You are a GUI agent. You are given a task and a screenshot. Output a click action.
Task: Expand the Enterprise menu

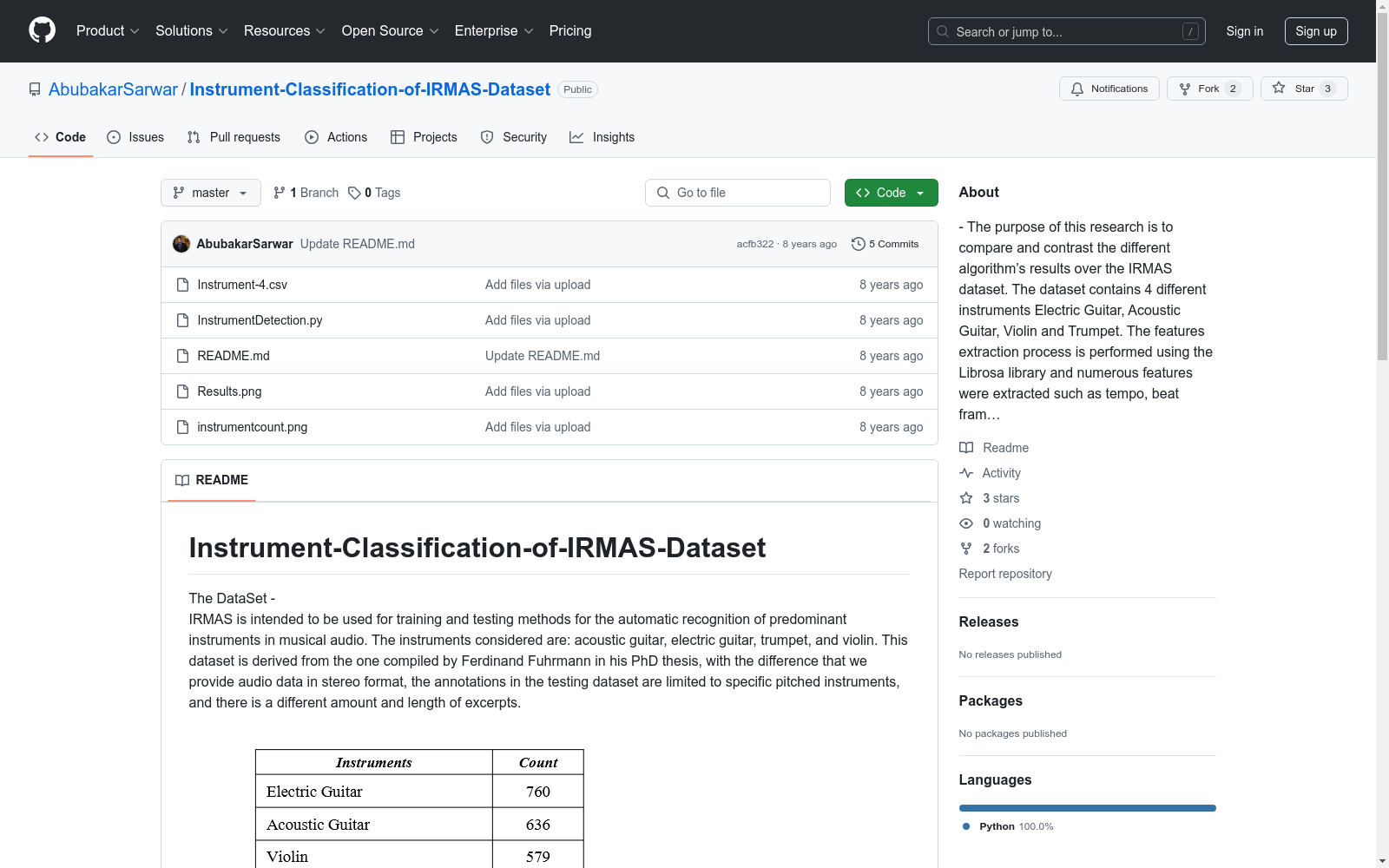click(494, 30)
